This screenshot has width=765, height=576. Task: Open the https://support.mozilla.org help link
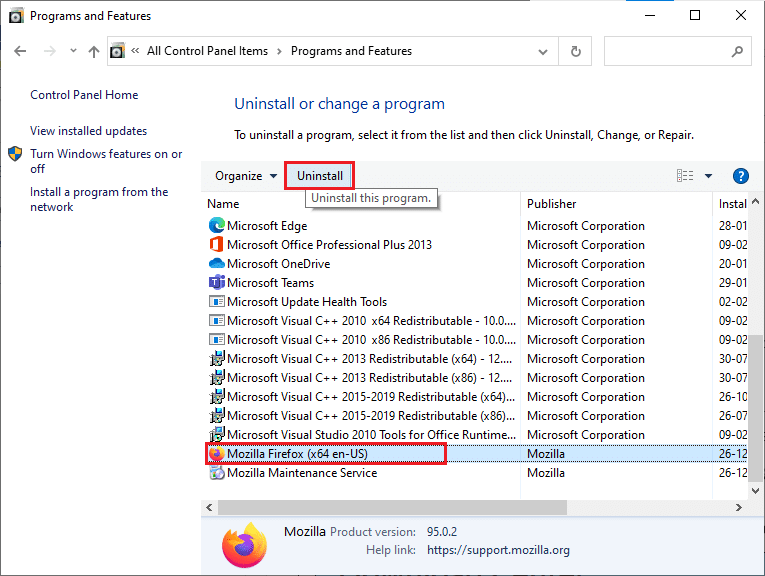(x=498, y=550)
